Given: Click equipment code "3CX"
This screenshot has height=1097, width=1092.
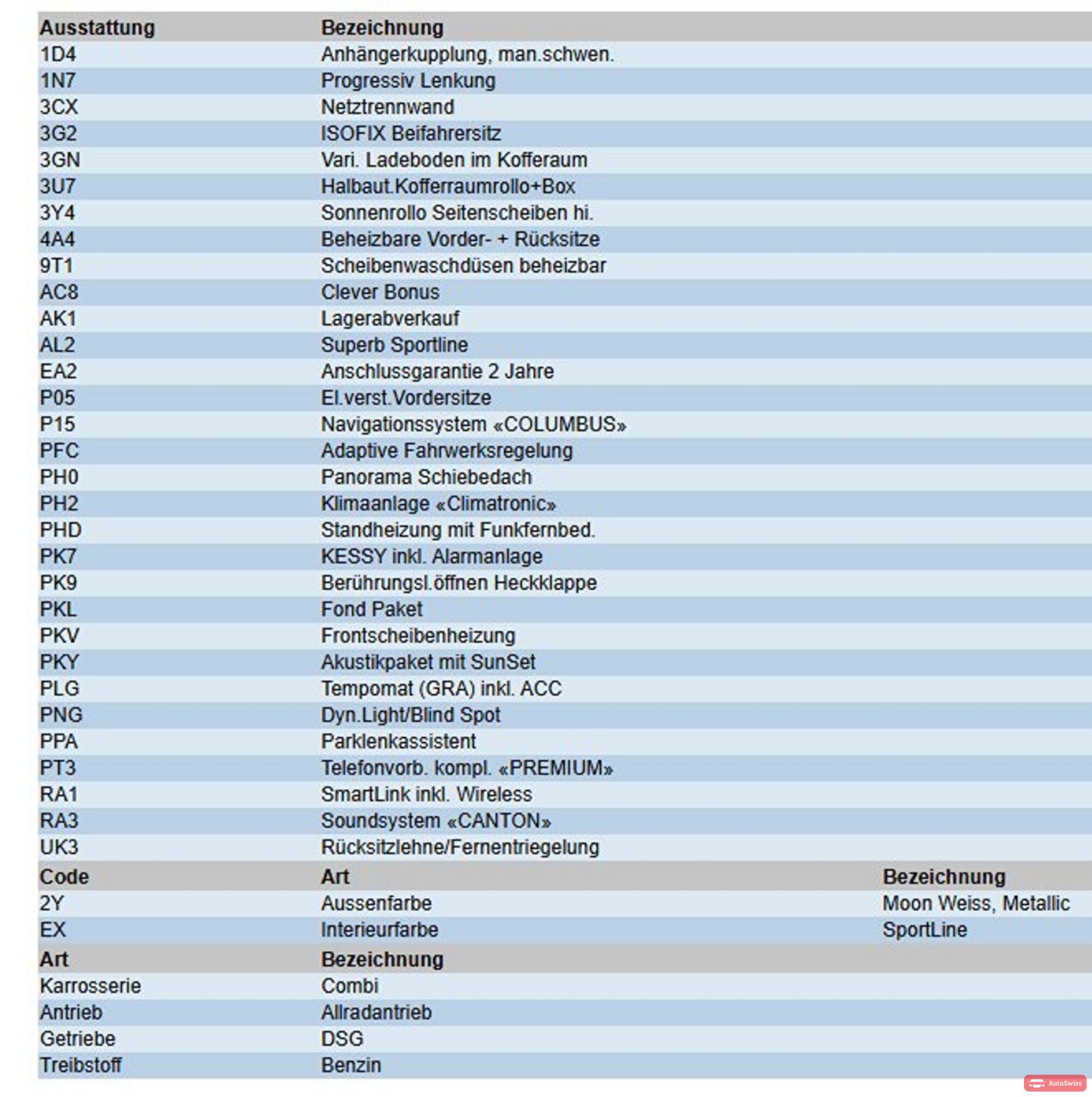Looking at the screenshot, I should click(58, 107).
